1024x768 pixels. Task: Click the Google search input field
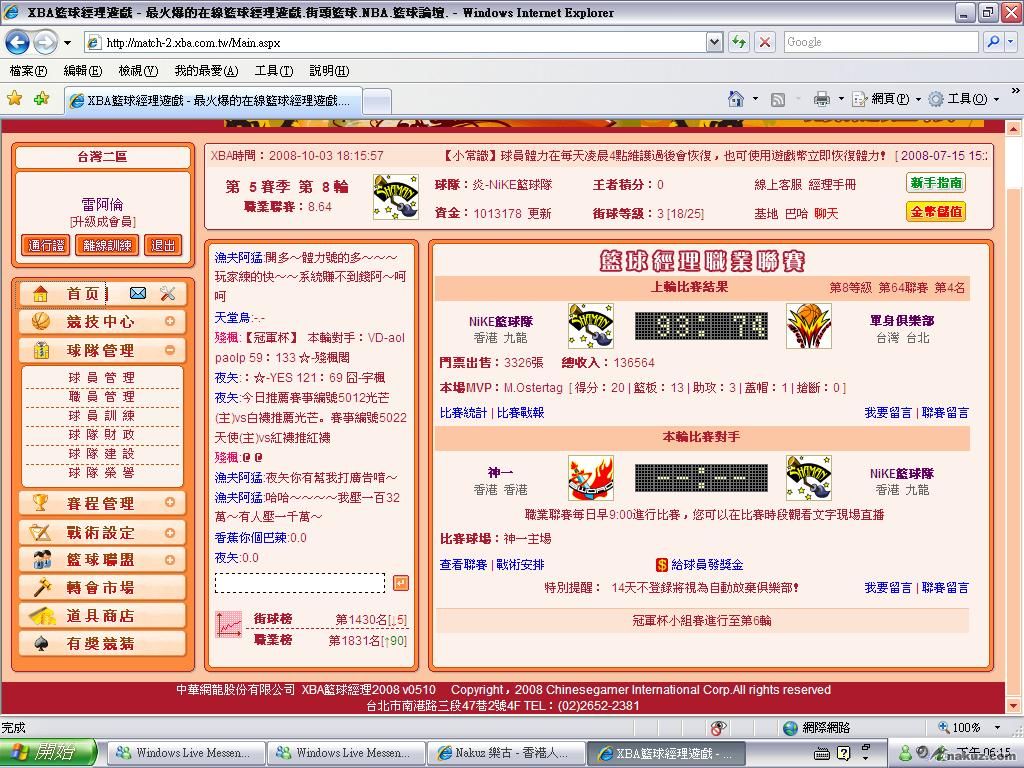pos(881,42)
